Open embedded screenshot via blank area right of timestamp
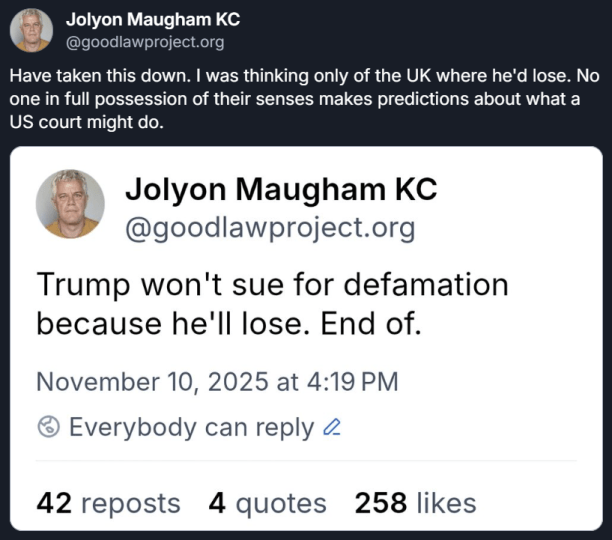This screenshot has width=612, height=540. (x=500, y=381)
